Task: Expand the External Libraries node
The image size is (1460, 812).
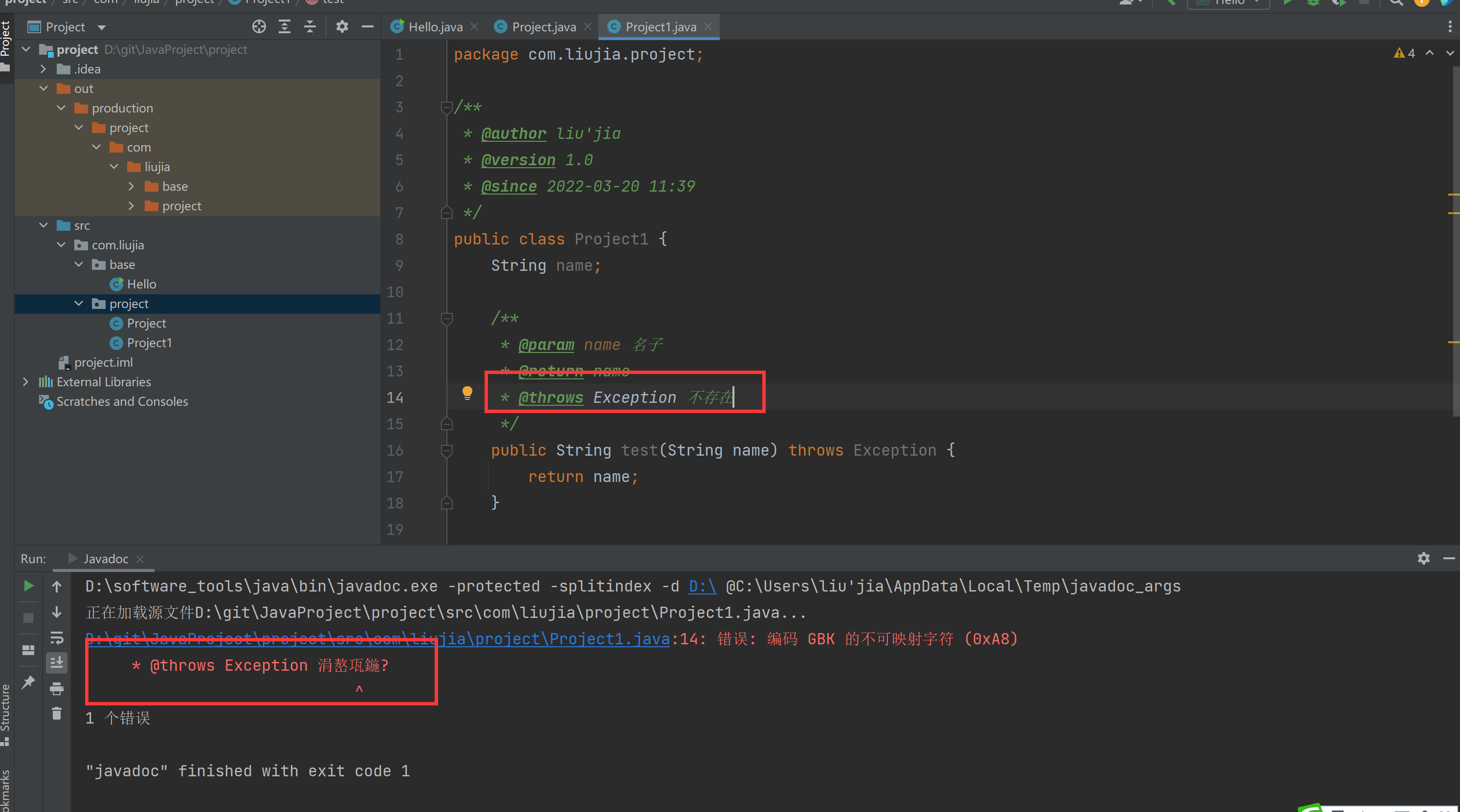Action: coord(25,382)
